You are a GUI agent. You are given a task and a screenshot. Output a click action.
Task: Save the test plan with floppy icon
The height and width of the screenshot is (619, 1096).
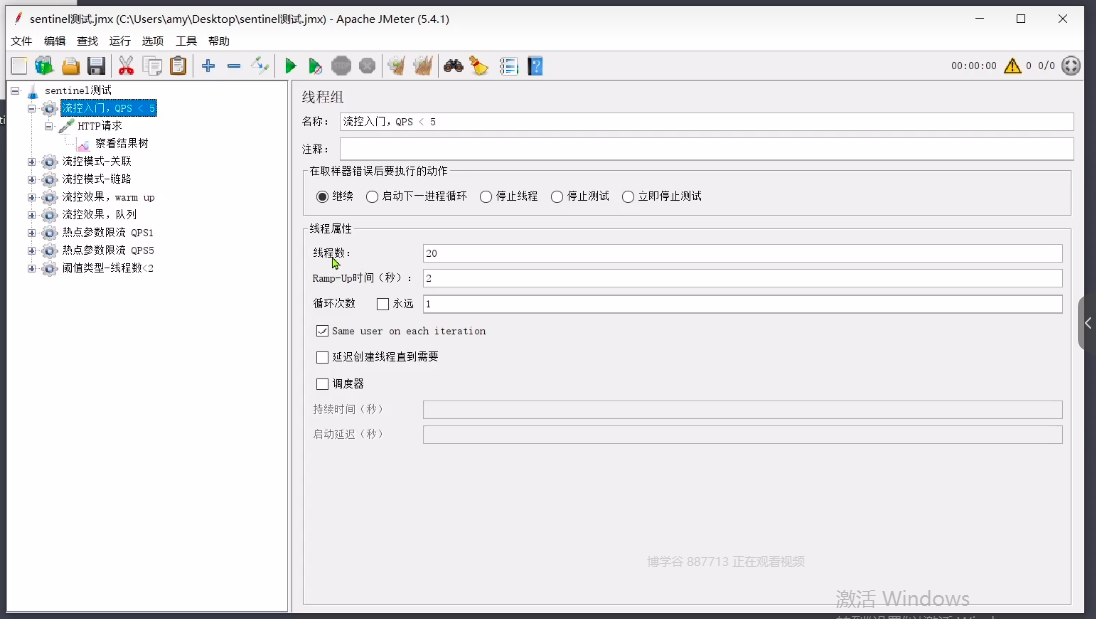(x=96, y=66)
